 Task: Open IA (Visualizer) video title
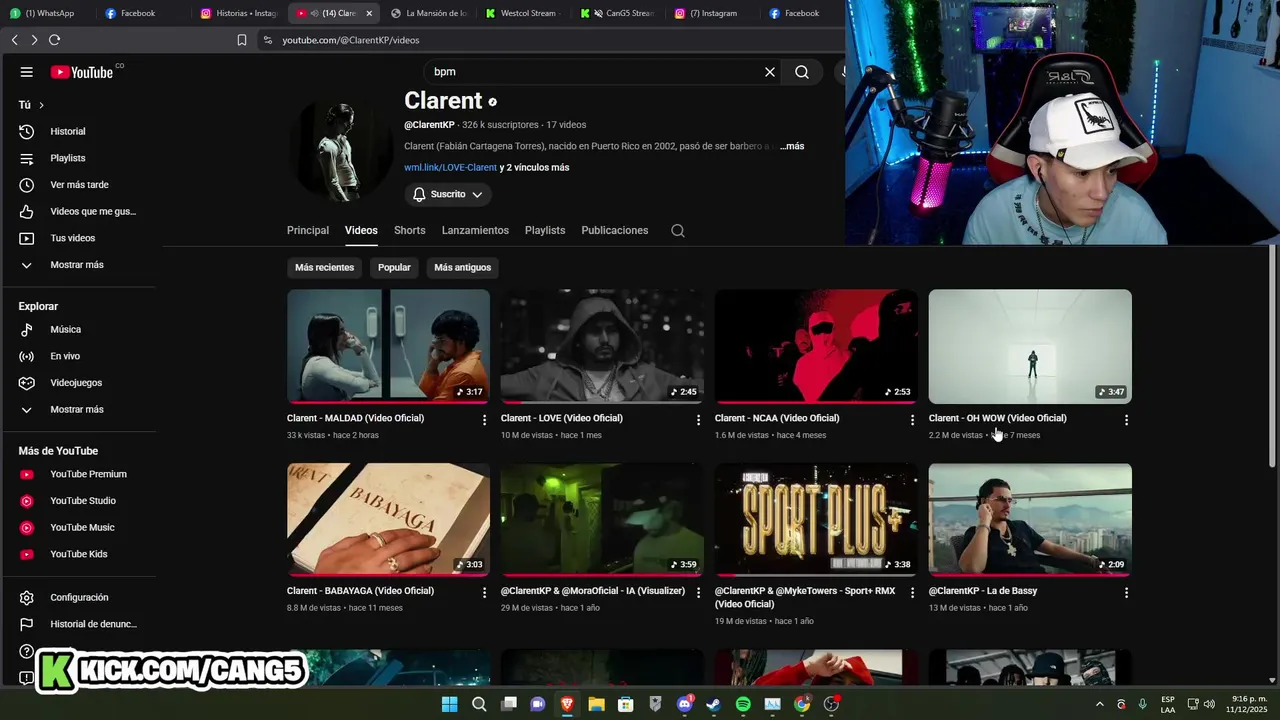593,592
